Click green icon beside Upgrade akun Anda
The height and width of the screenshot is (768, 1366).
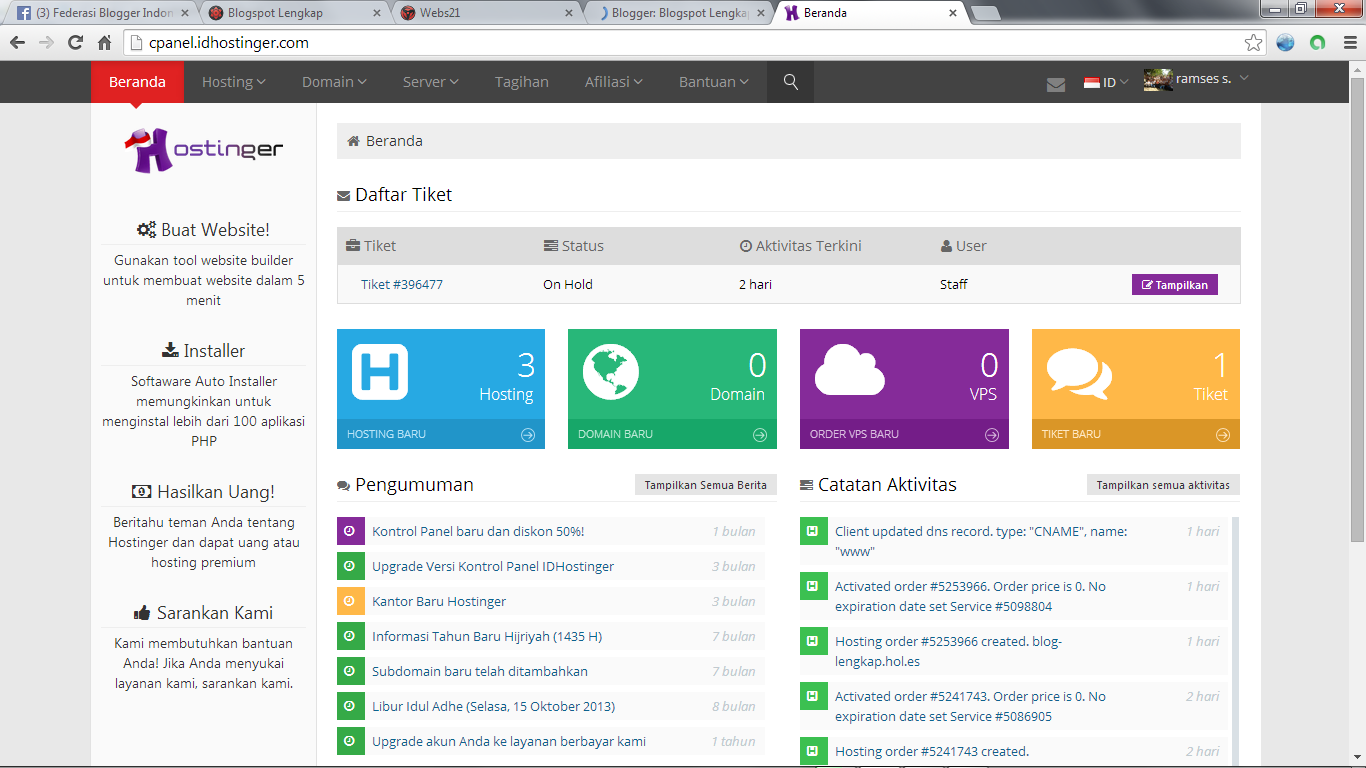coord(350,741)
